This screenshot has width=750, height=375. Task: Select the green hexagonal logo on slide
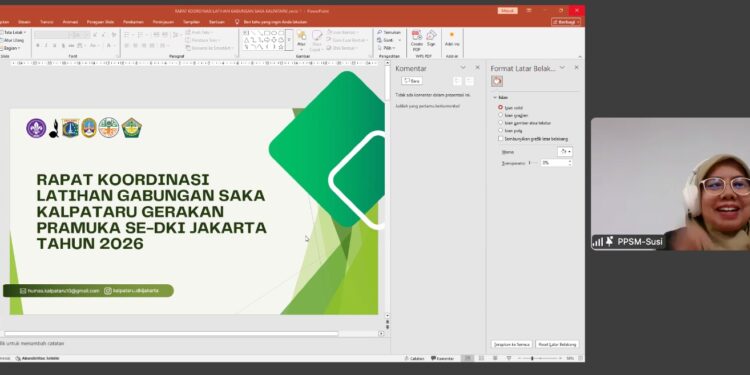pyautogui.click(x=132, y=128)
